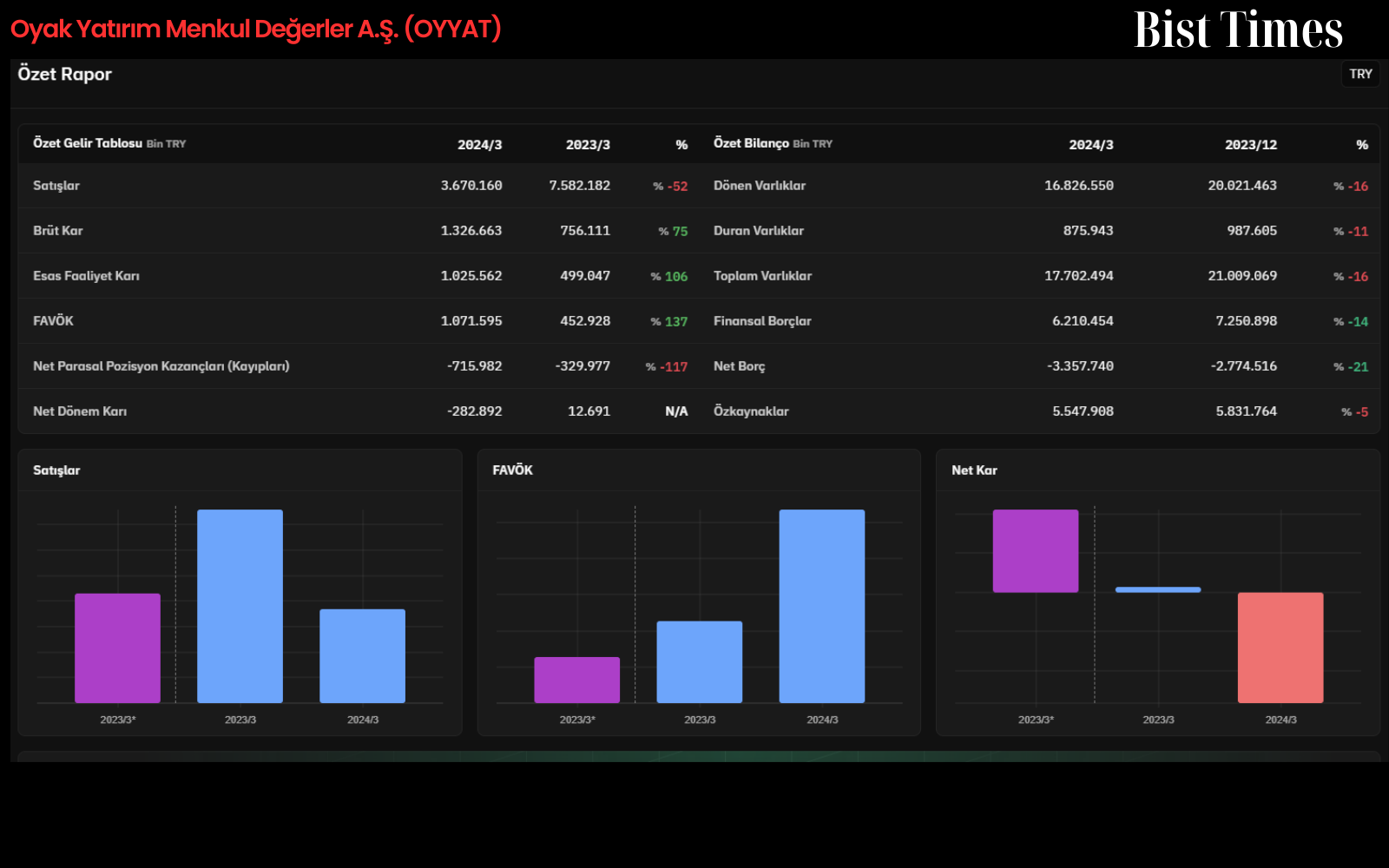The image size is (1389, 868).
Task: Select the Esas Faaliyet Karı row label
Action: point(86,276)
